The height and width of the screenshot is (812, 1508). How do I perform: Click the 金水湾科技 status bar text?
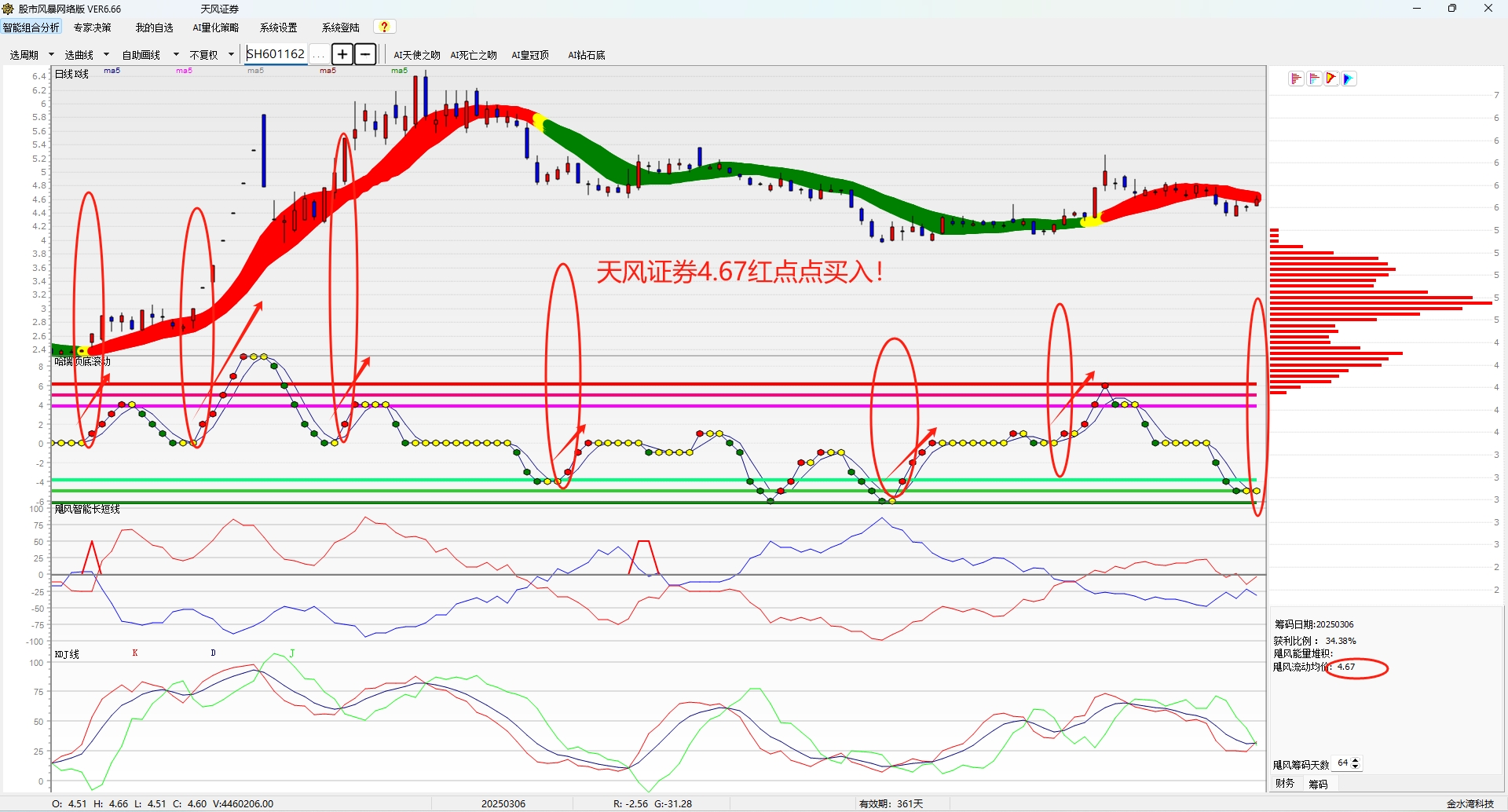(x=1470, y=803)
